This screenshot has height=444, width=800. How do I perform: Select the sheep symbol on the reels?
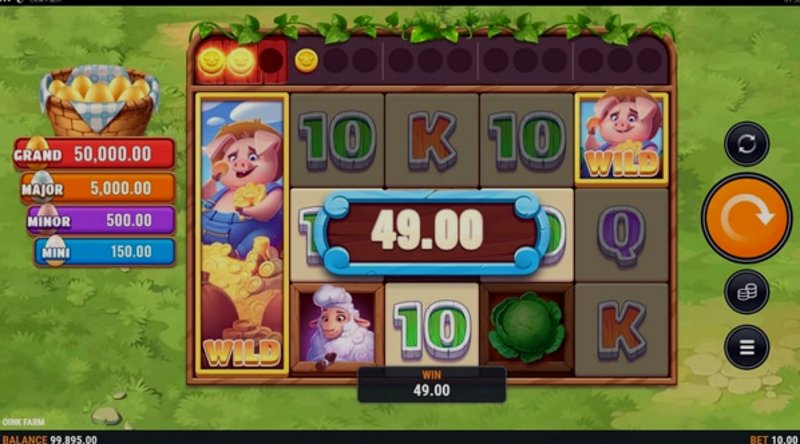(x=337, y=329)
